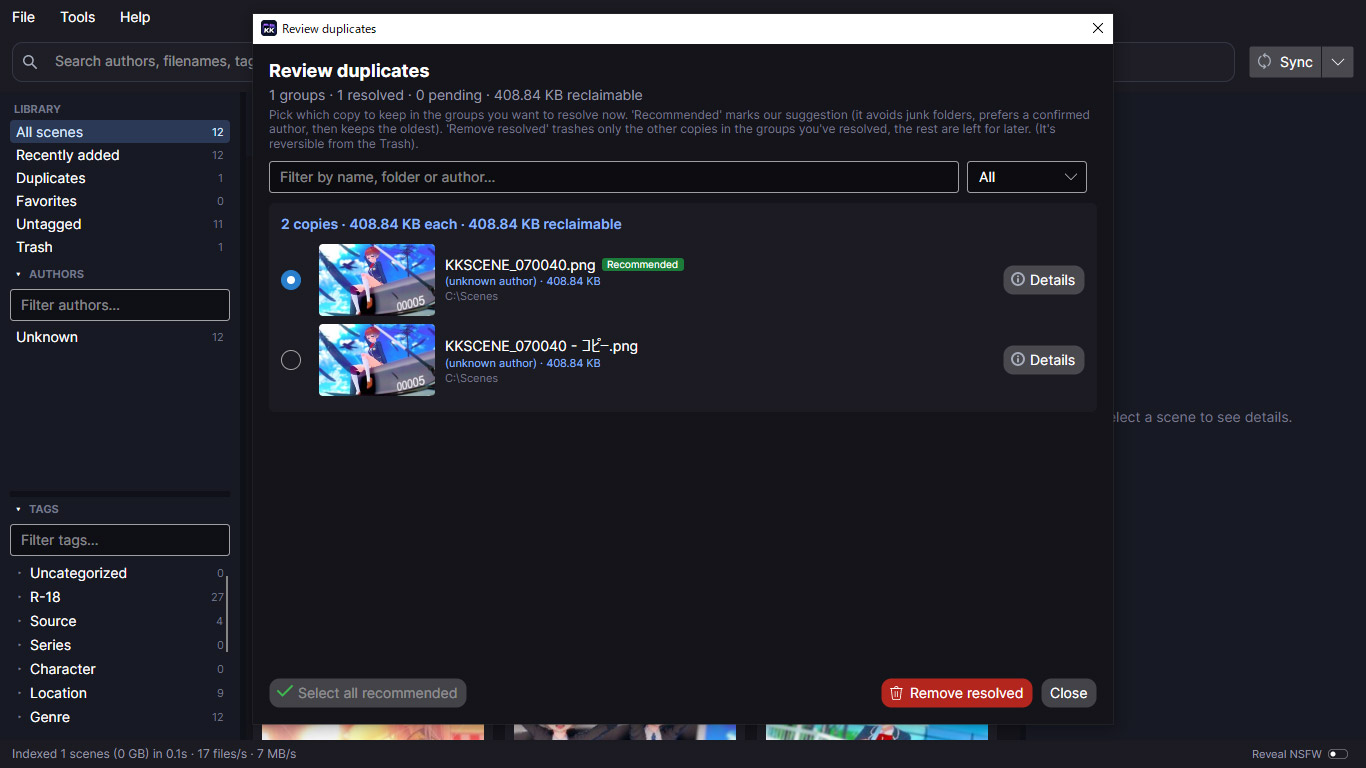Viewport: 1366px width, 768px height.
Task: Expand the Source tag group
Action: [19, 621]
